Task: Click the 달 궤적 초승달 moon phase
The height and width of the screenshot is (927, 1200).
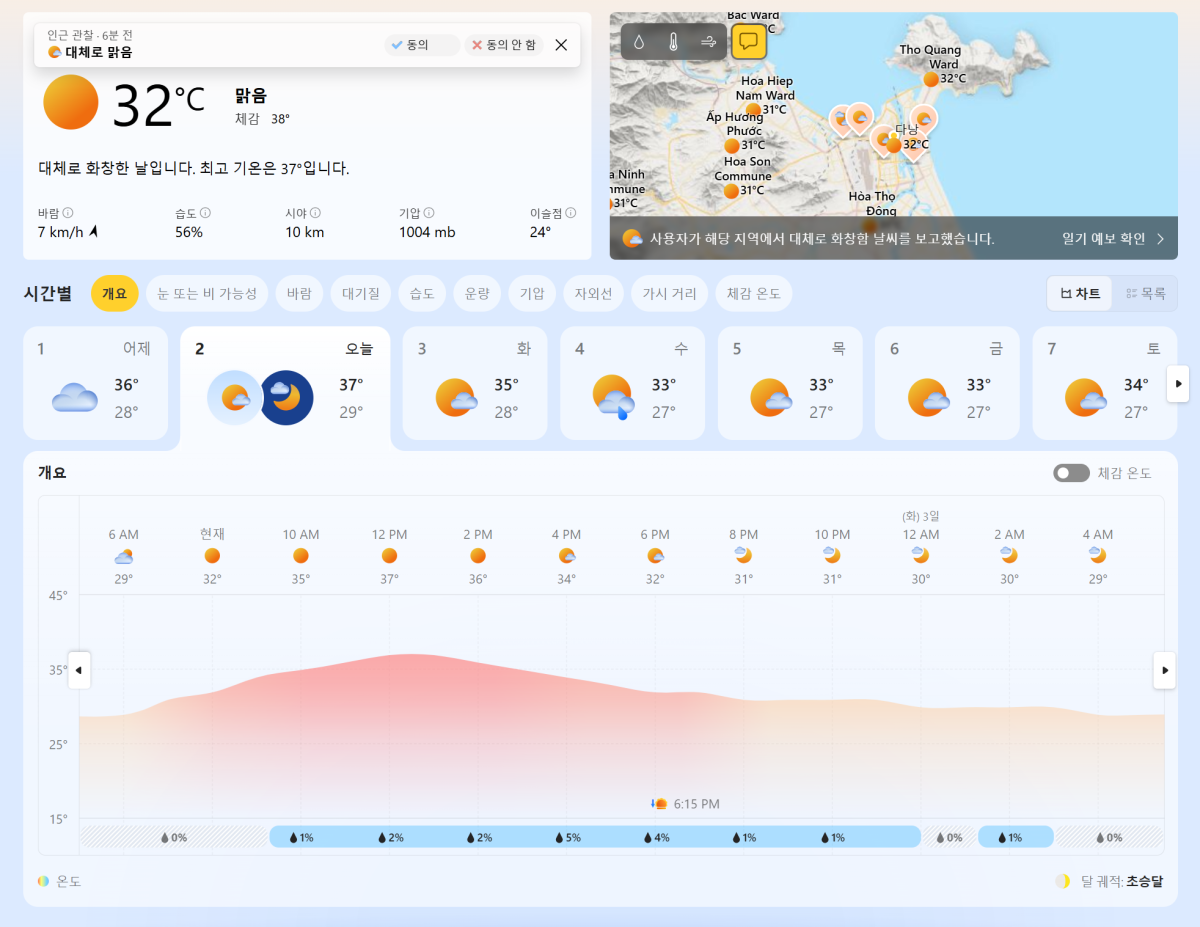Action: pyautogui.click(x=1110, y=881)
